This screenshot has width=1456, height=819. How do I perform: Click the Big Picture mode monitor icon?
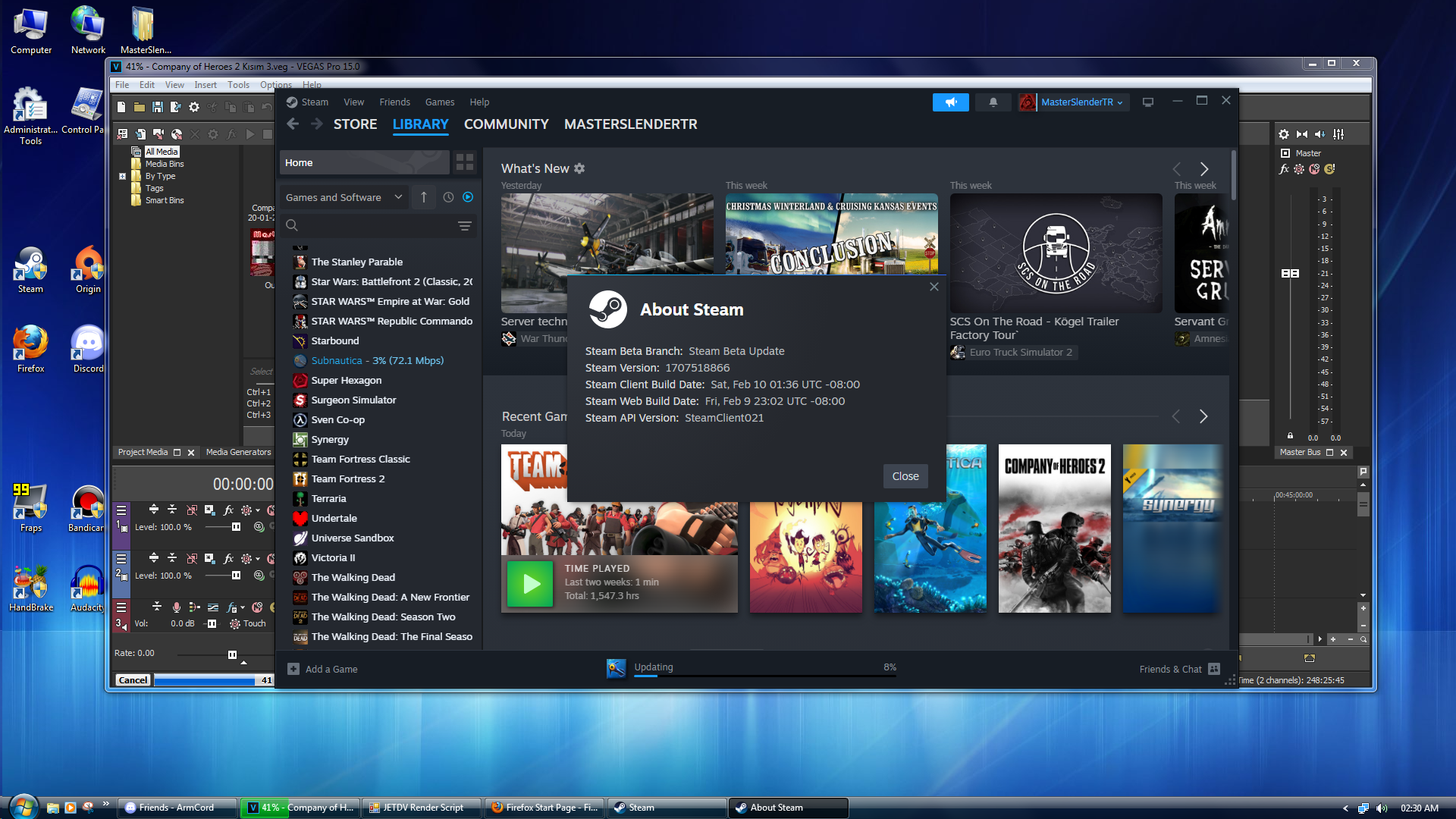click(1147, 102)
